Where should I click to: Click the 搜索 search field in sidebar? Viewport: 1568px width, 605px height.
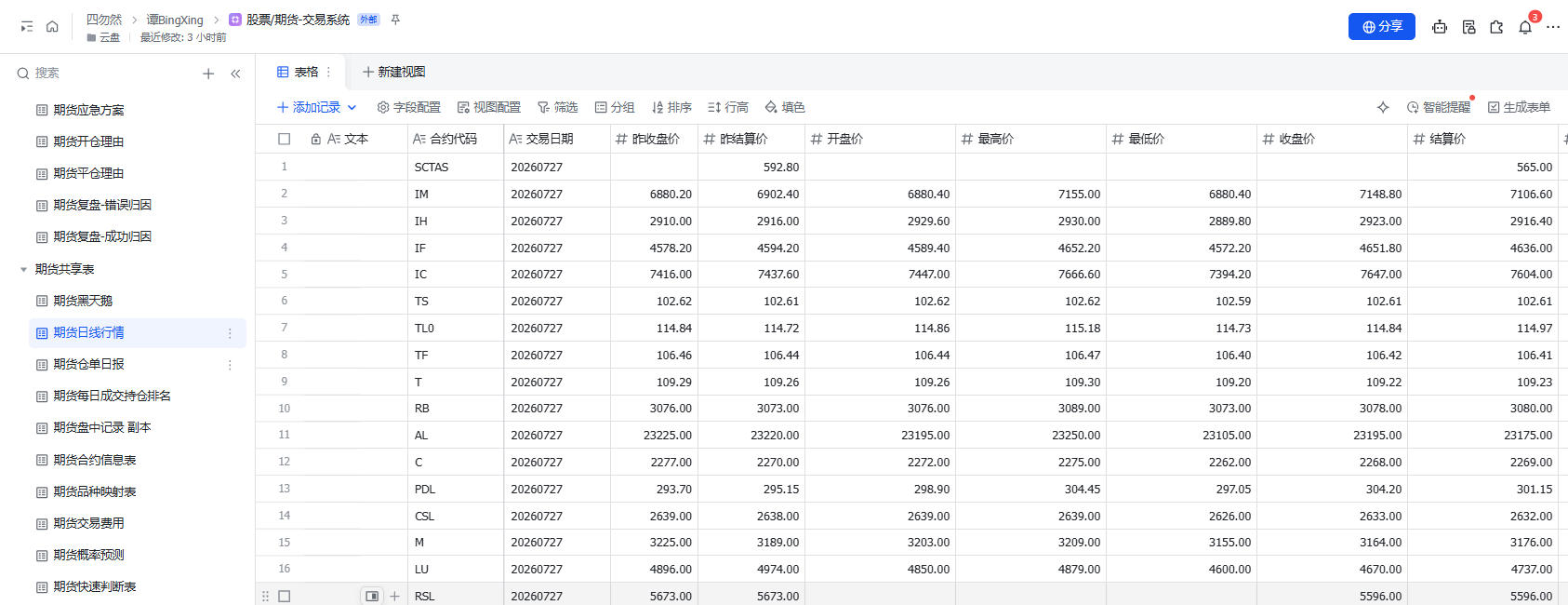[x=102, y=74]
